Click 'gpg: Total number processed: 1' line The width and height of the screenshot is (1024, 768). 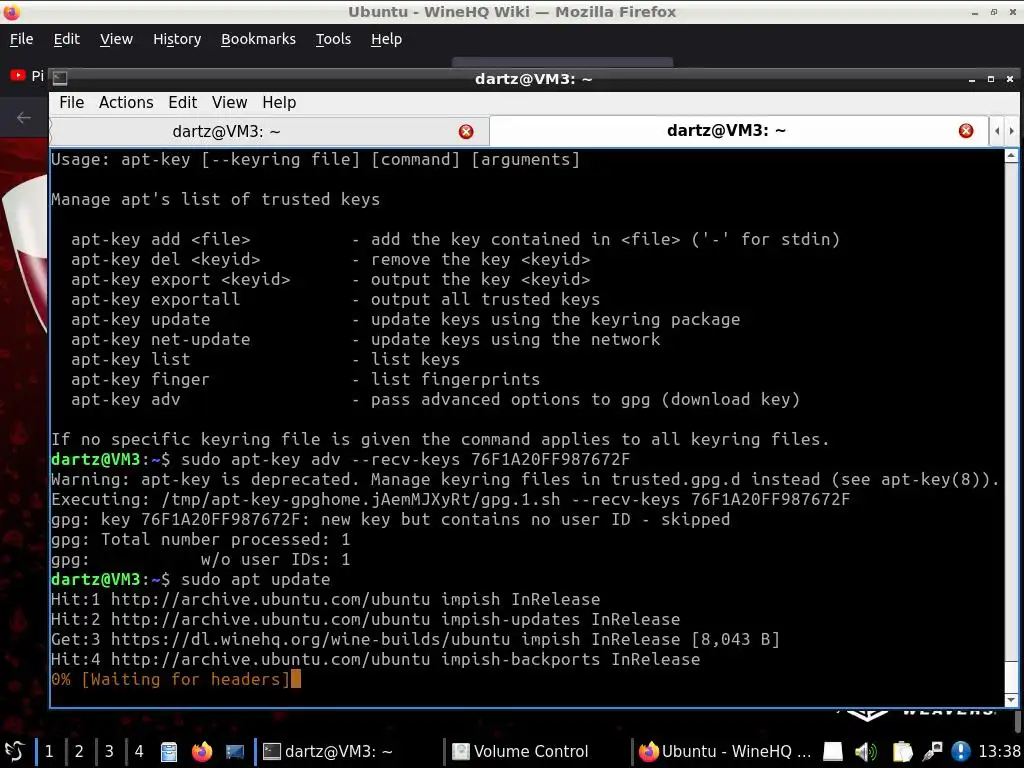[200, 539]
